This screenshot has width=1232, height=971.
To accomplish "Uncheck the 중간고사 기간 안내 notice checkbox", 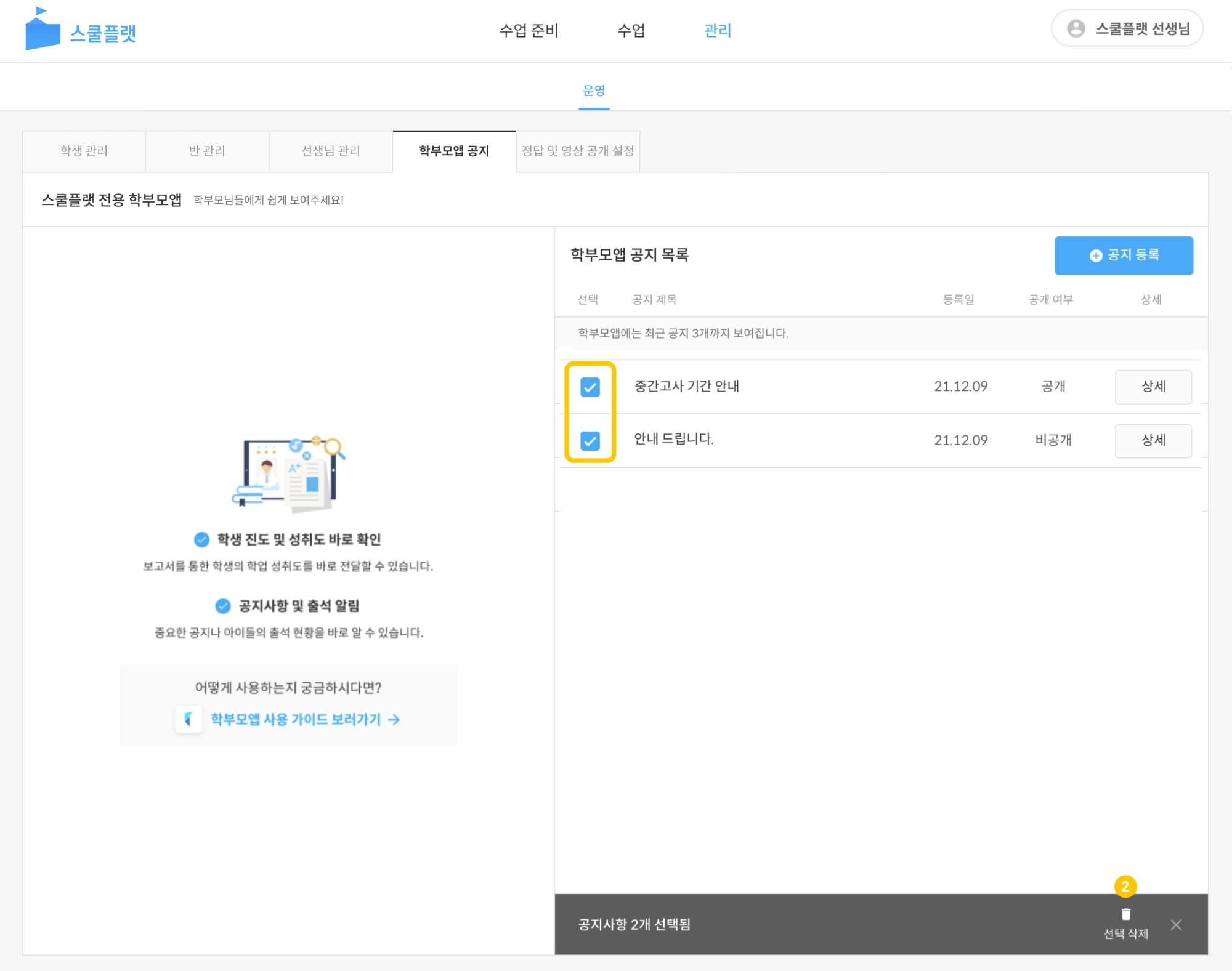I will (590, 387).
